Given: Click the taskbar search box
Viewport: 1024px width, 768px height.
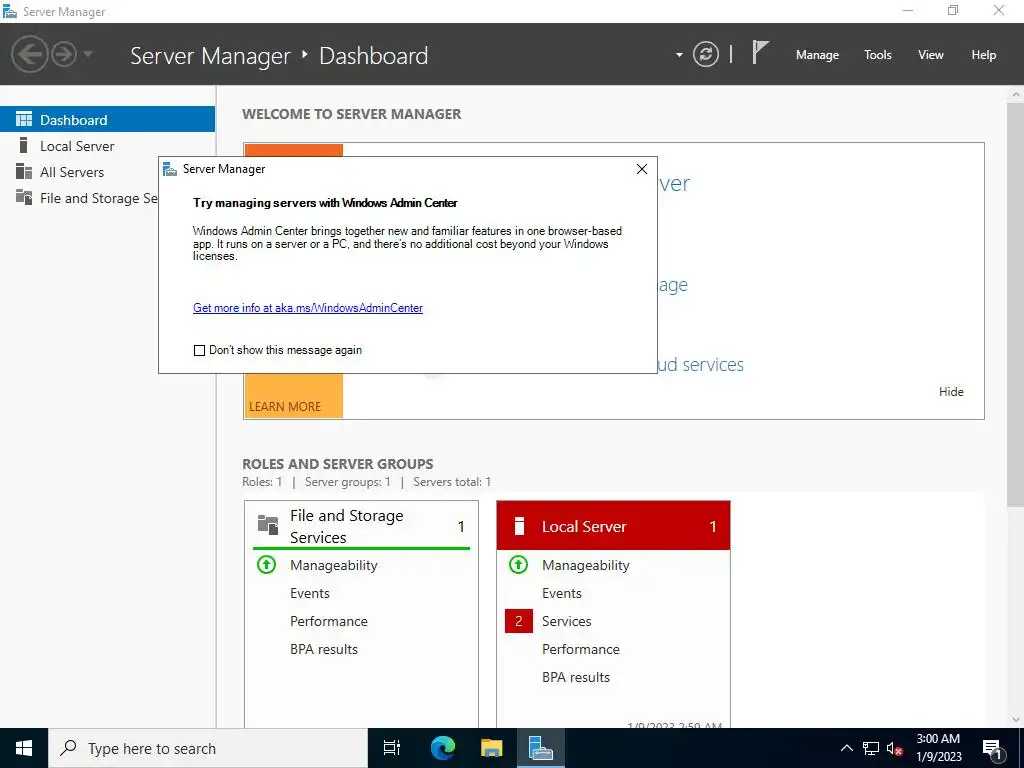Looking at the screenshot, I should click(x=208, y=748).
